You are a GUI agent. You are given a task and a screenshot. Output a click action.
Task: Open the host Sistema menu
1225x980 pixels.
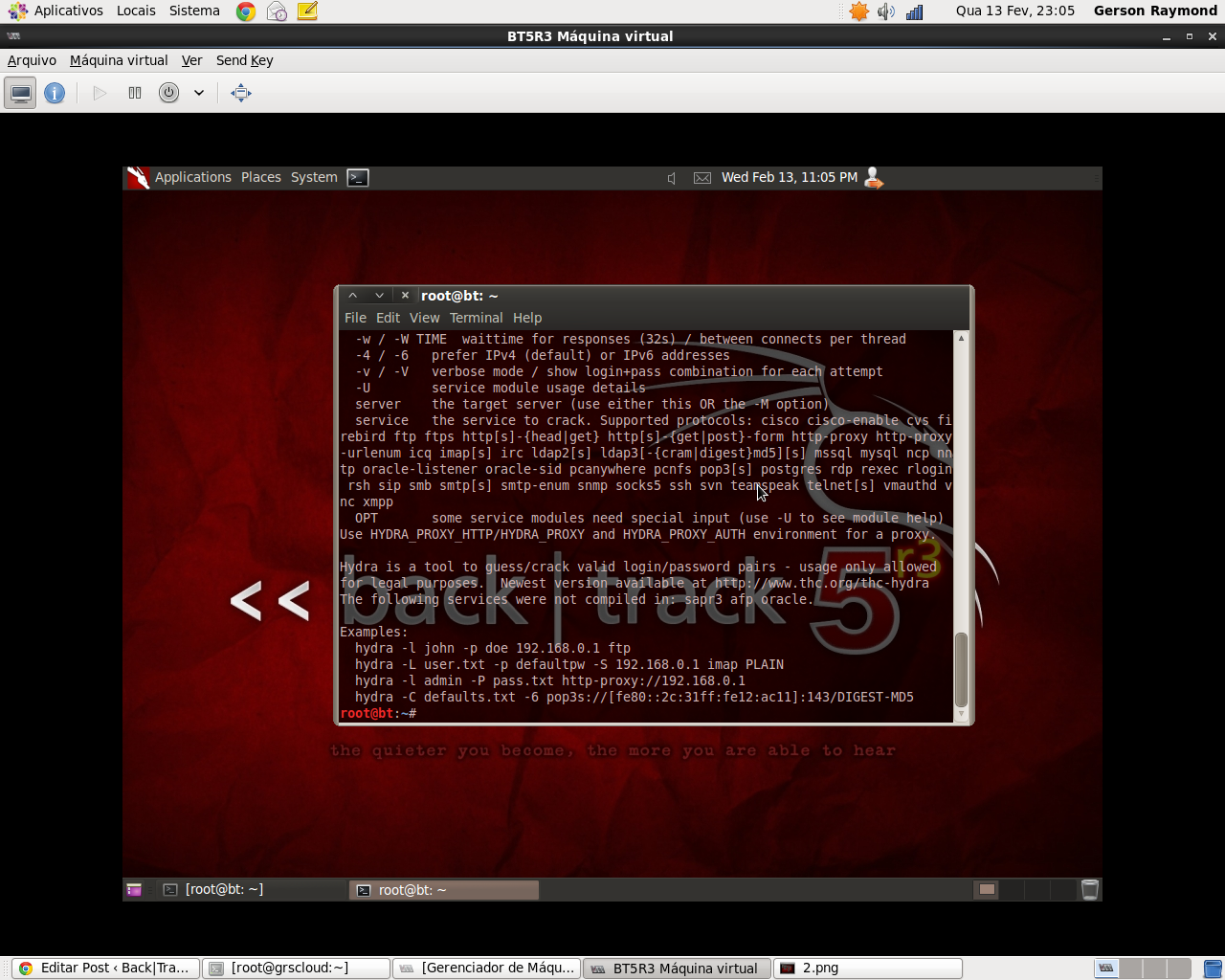[x=194, y=11]
